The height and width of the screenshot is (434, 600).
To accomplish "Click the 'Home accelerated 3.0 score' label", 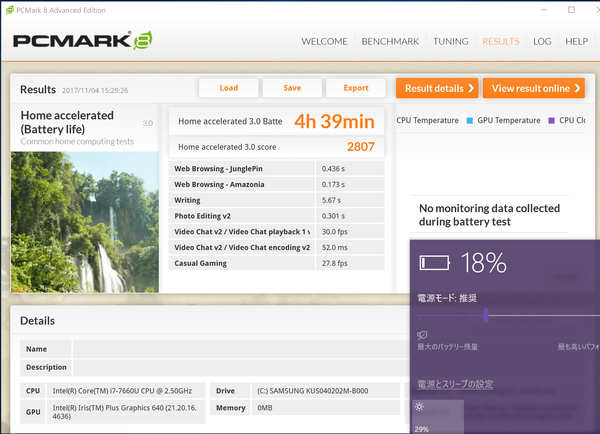I will click(227, 147).
